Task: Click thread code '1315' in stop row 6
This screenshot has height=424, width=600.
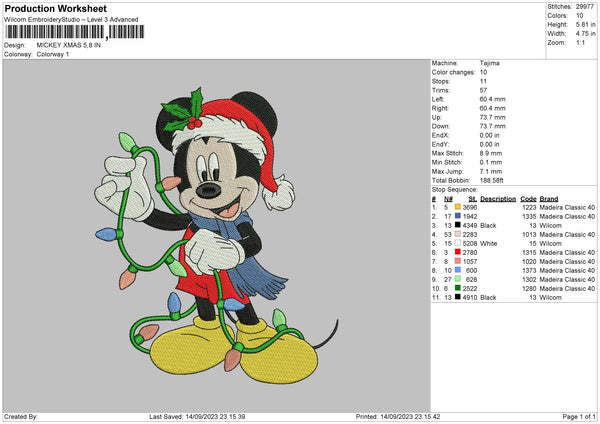Action: coord(529,252)
